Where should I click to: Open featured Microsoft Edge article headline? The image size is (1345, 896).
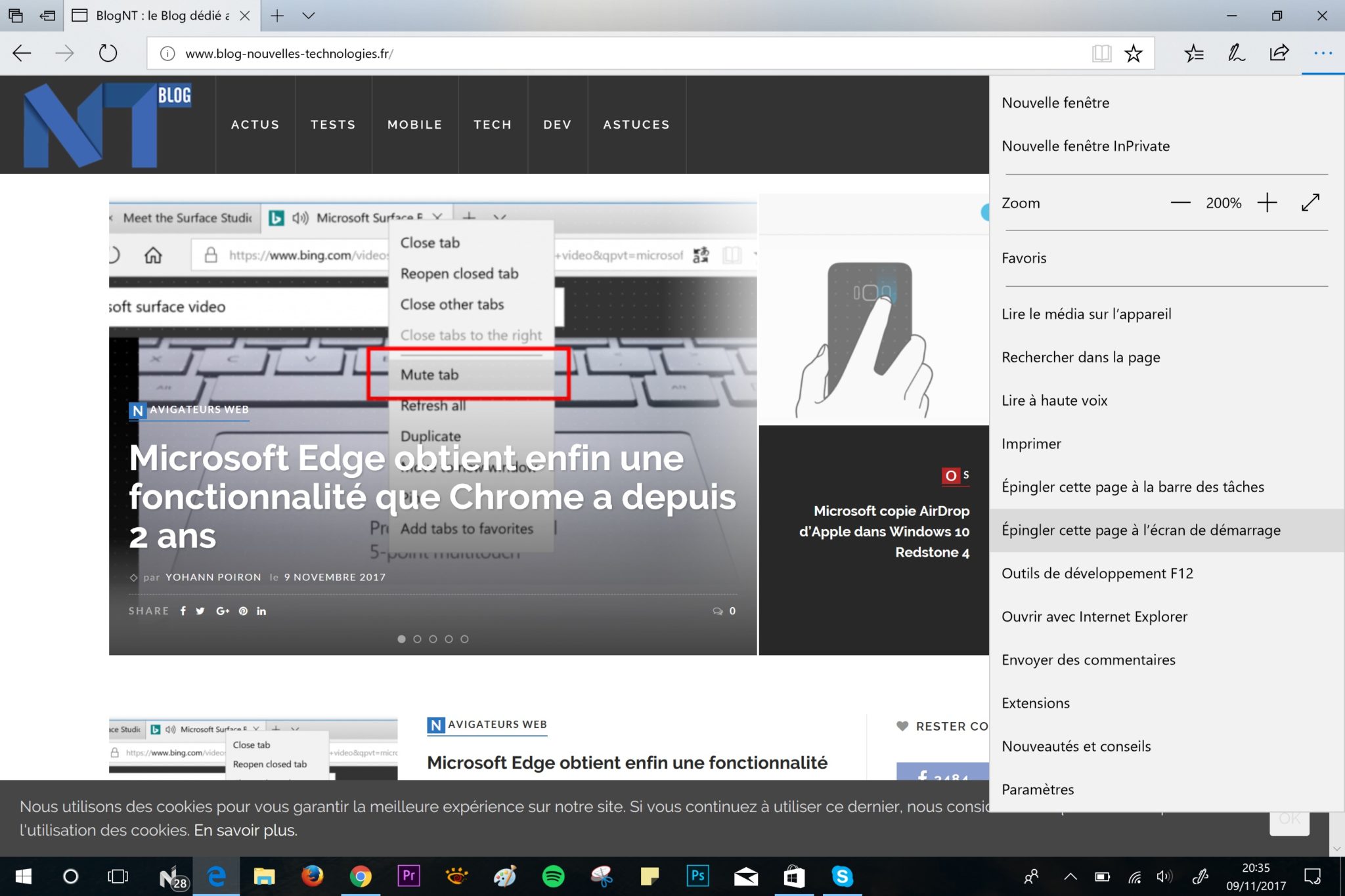tap(432, 497)
